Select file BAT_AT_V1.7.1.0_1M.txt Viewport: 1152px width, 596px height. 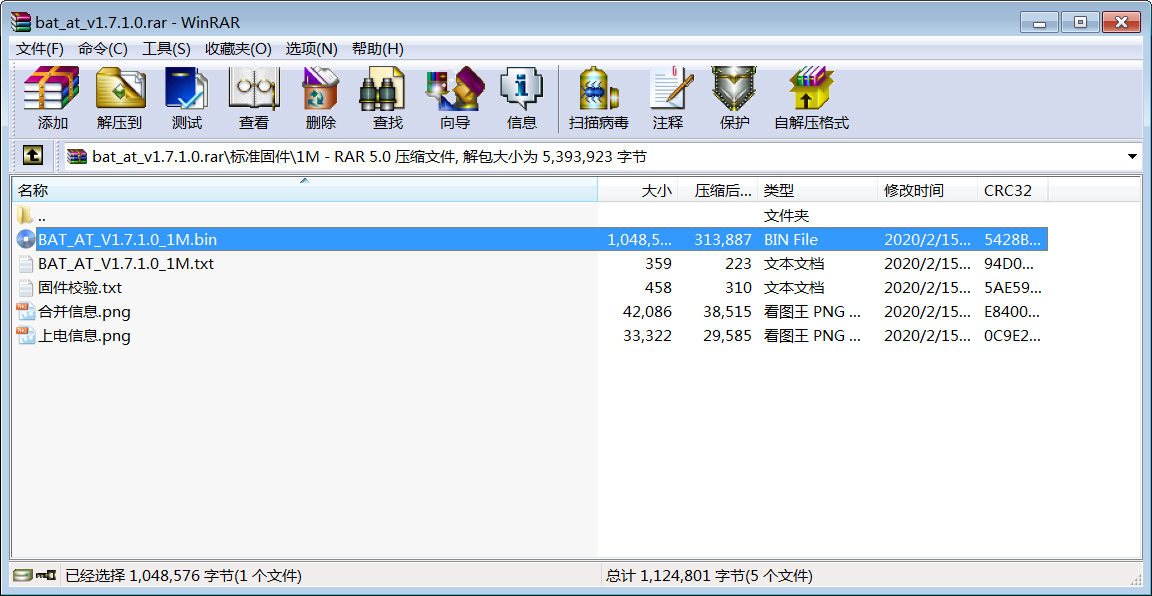pos(126,263)
